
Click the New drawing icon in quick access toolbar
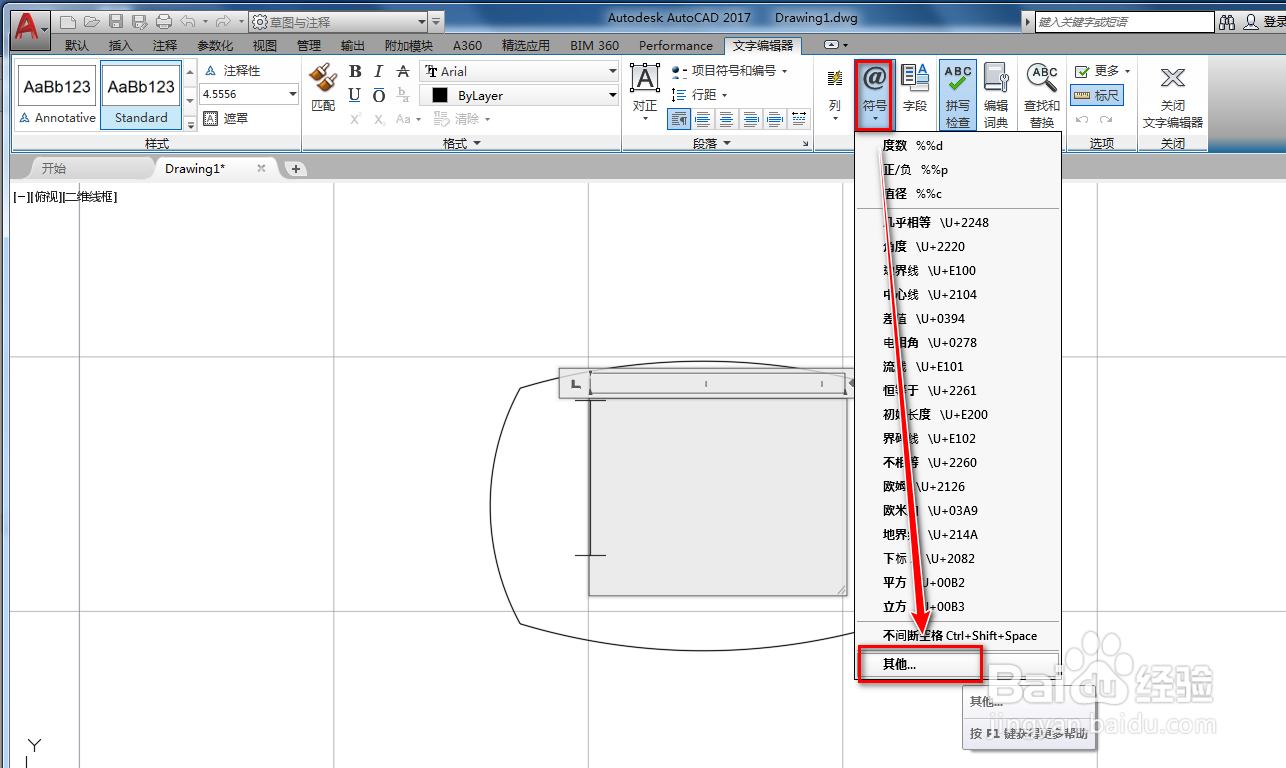click(68, 21)
